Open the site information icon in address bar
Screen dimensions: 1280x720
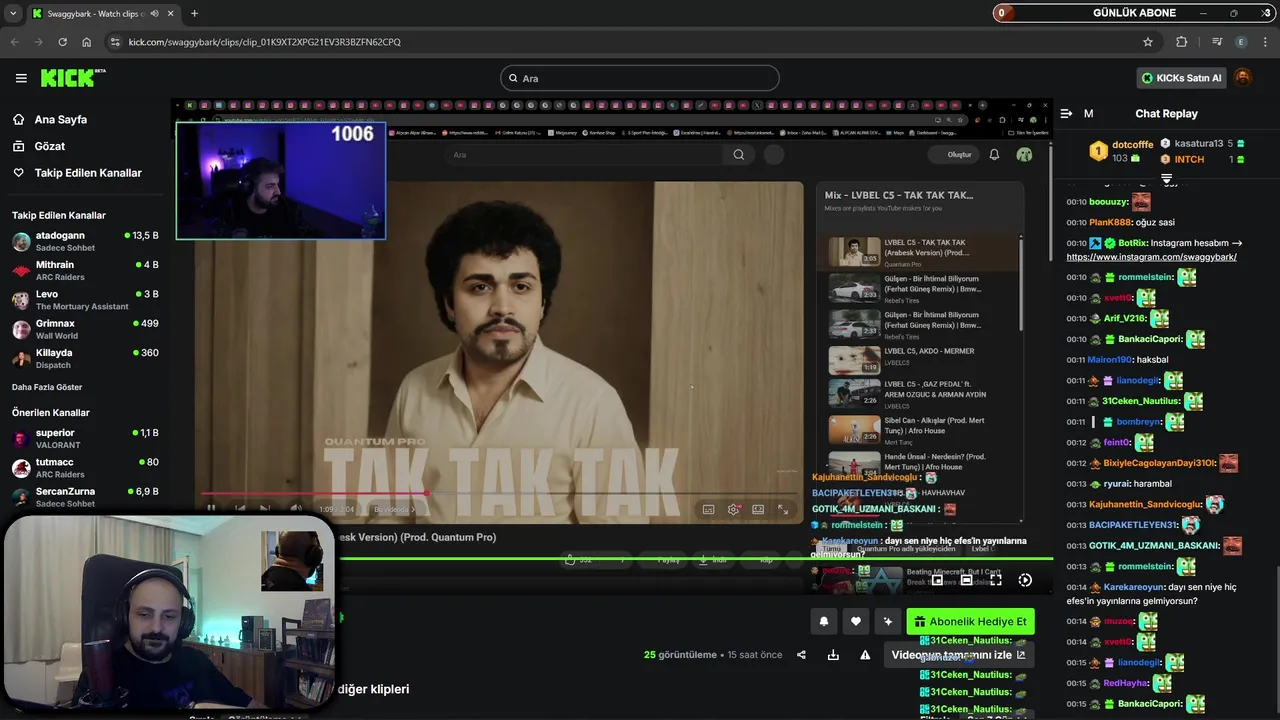115,42
